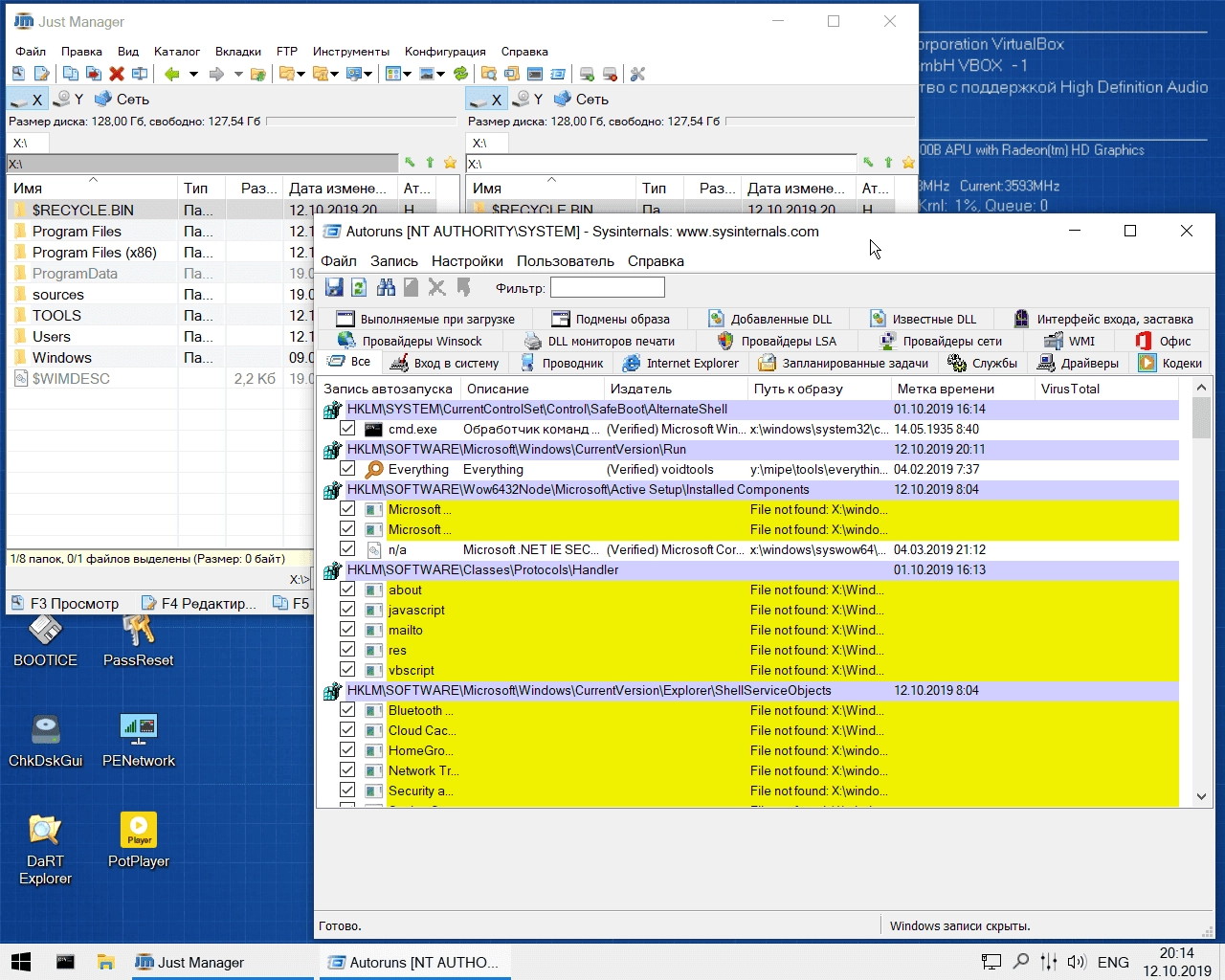Viewport: 1225px width, 980px height.
Task: Toggle checkbox for the Bluetooth shell object
Action: 347,710
